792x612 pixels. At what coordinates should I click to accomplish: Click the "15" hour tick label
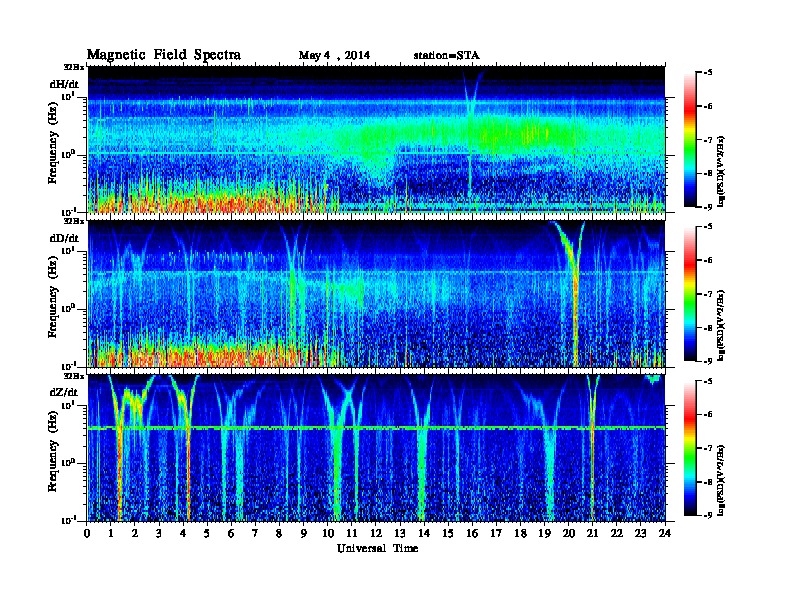point(448,534)
